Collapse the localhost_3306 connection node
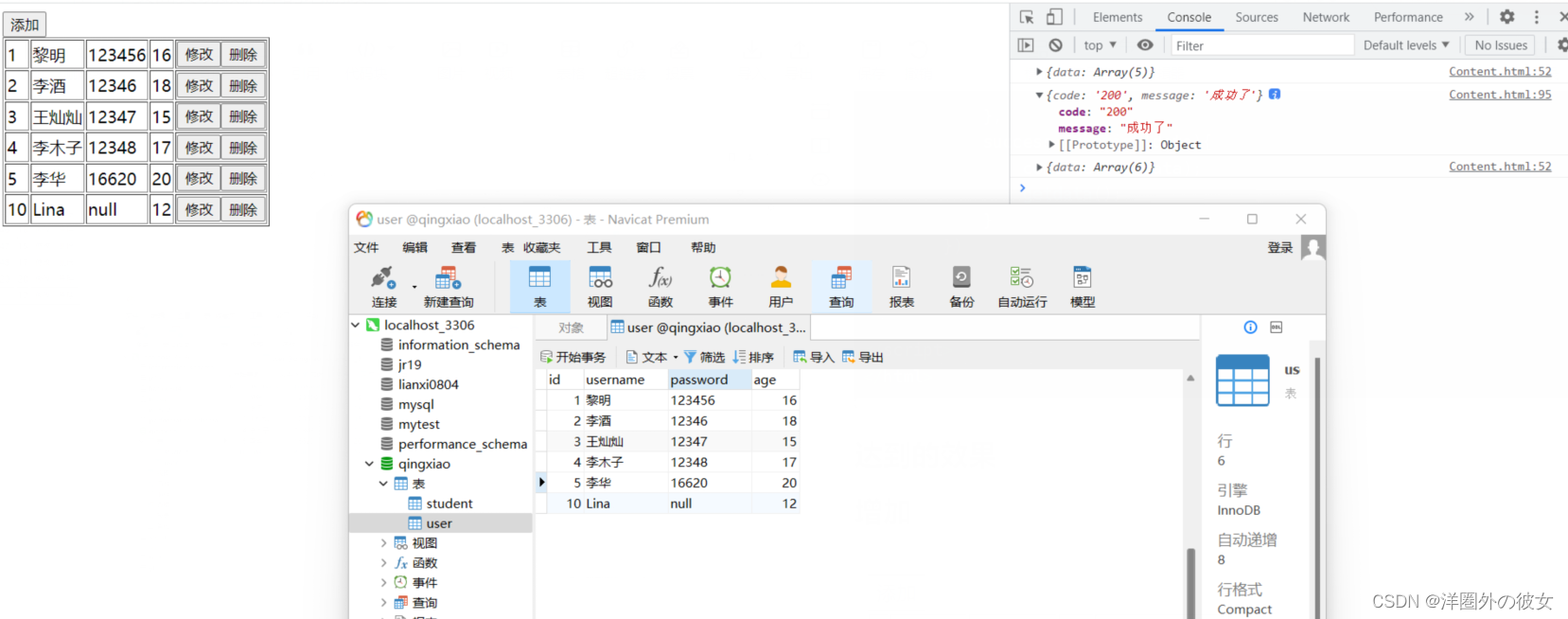 (x=356, y=325)
